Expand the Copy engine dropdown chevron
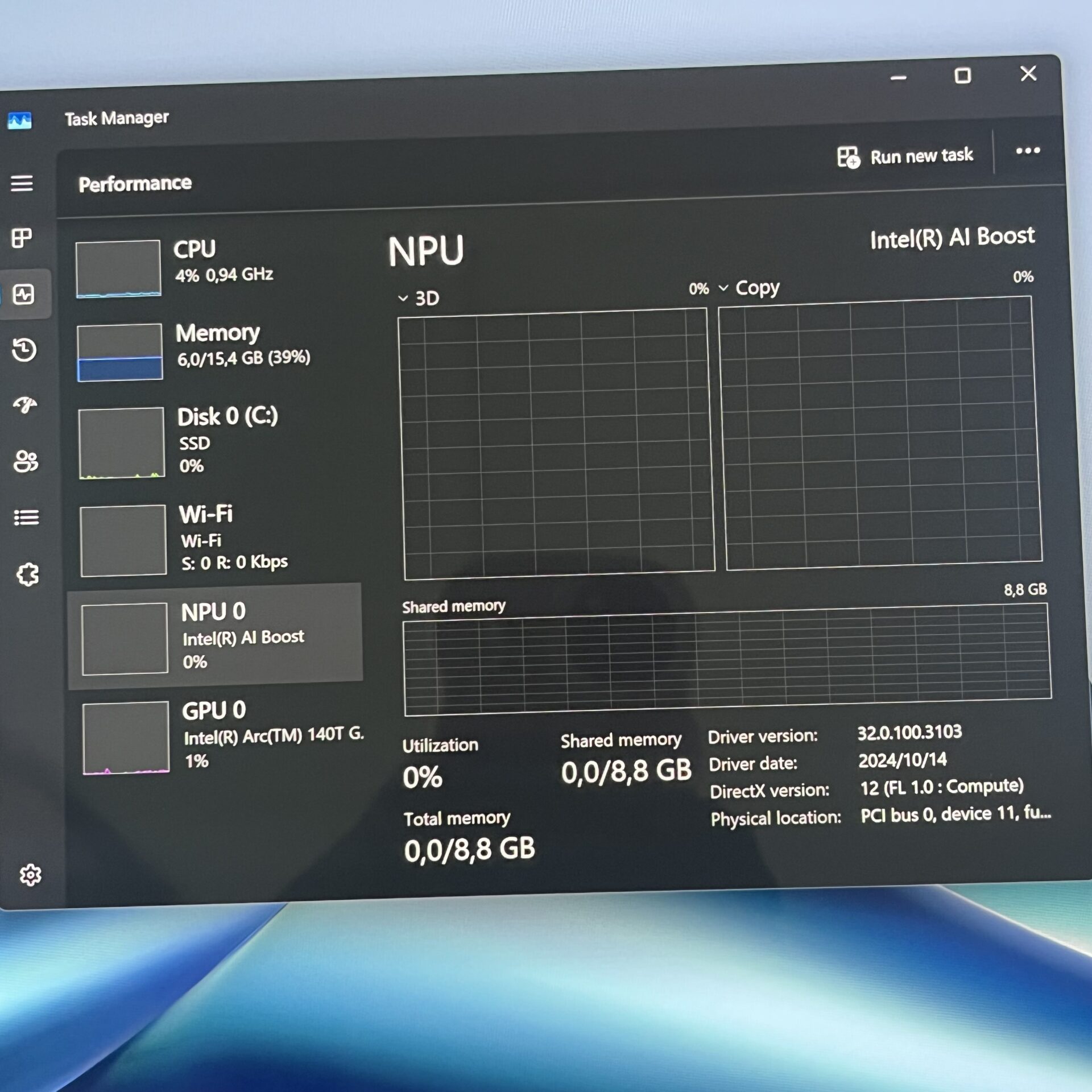 (x=723, y=288)
